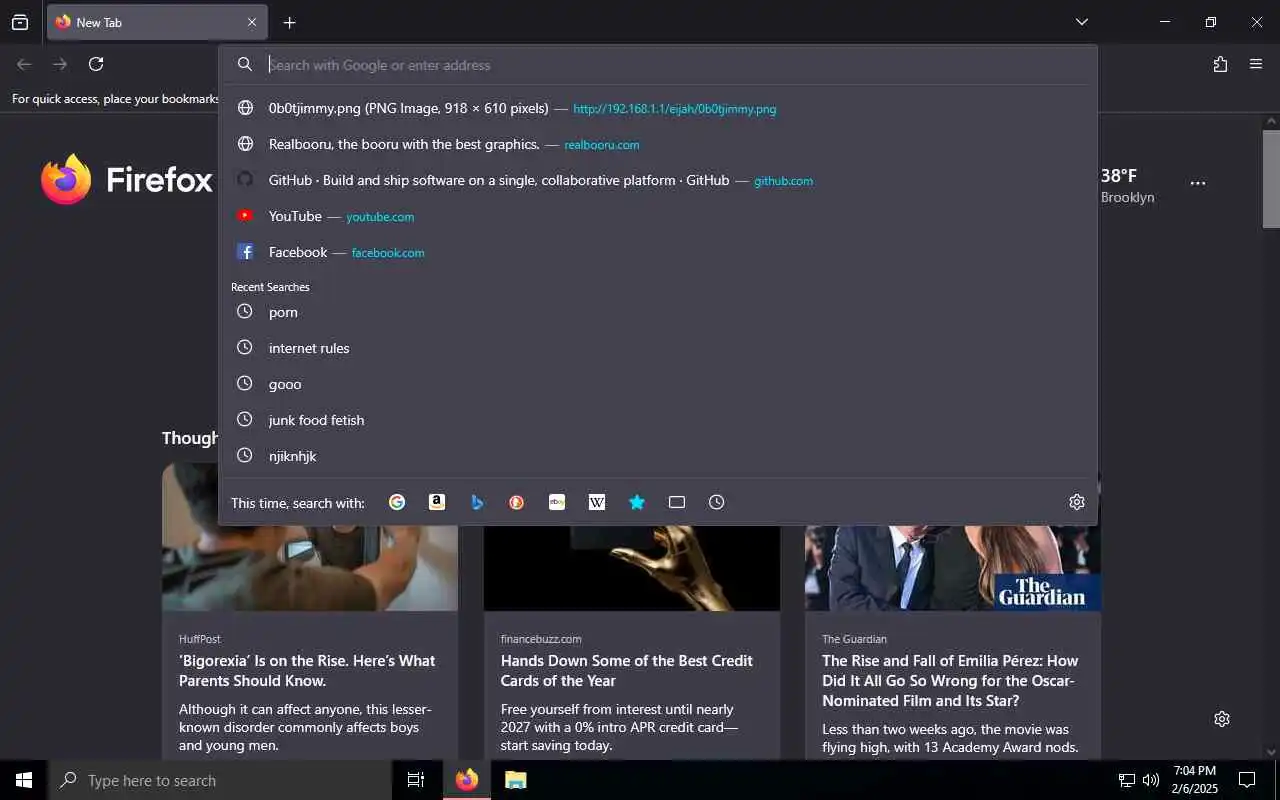Click the search or enter address field
1280x800 pixels.
(658, 65)
